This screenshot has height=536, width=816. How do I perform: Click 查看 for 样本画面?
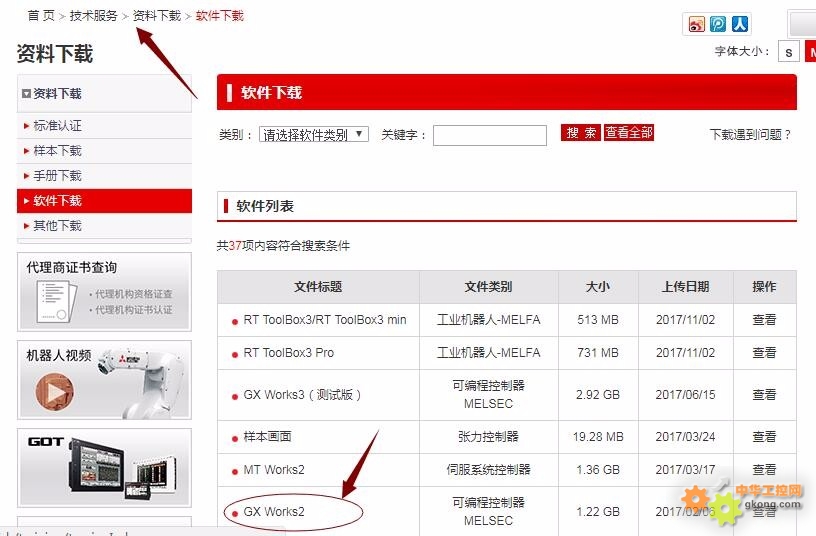[764, 437]
